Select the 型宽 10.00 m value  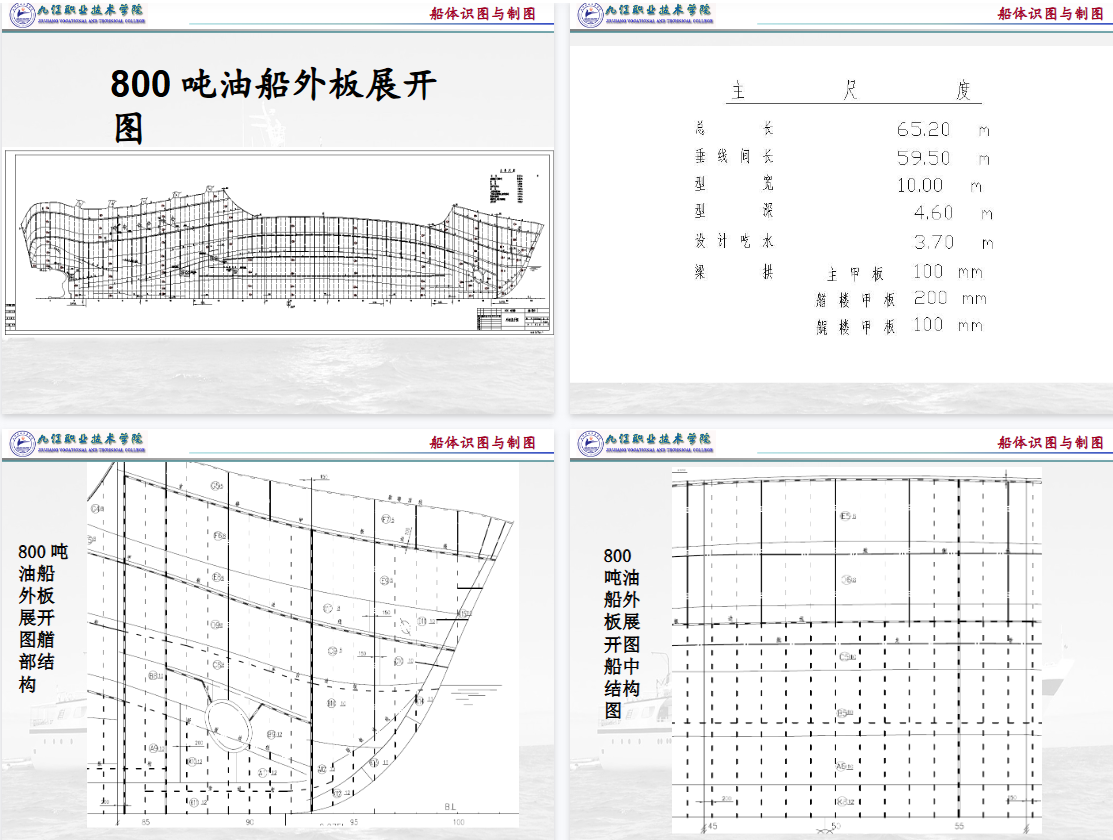pos(939,185)
